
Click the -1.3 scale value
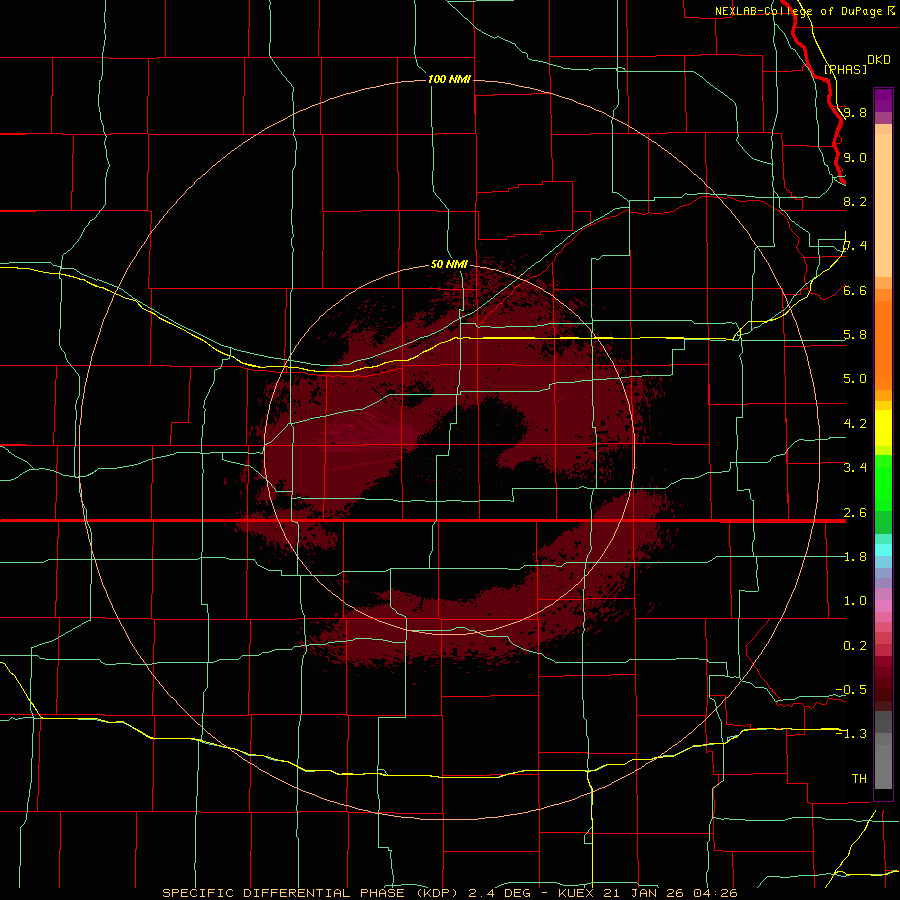coord(851,734)
